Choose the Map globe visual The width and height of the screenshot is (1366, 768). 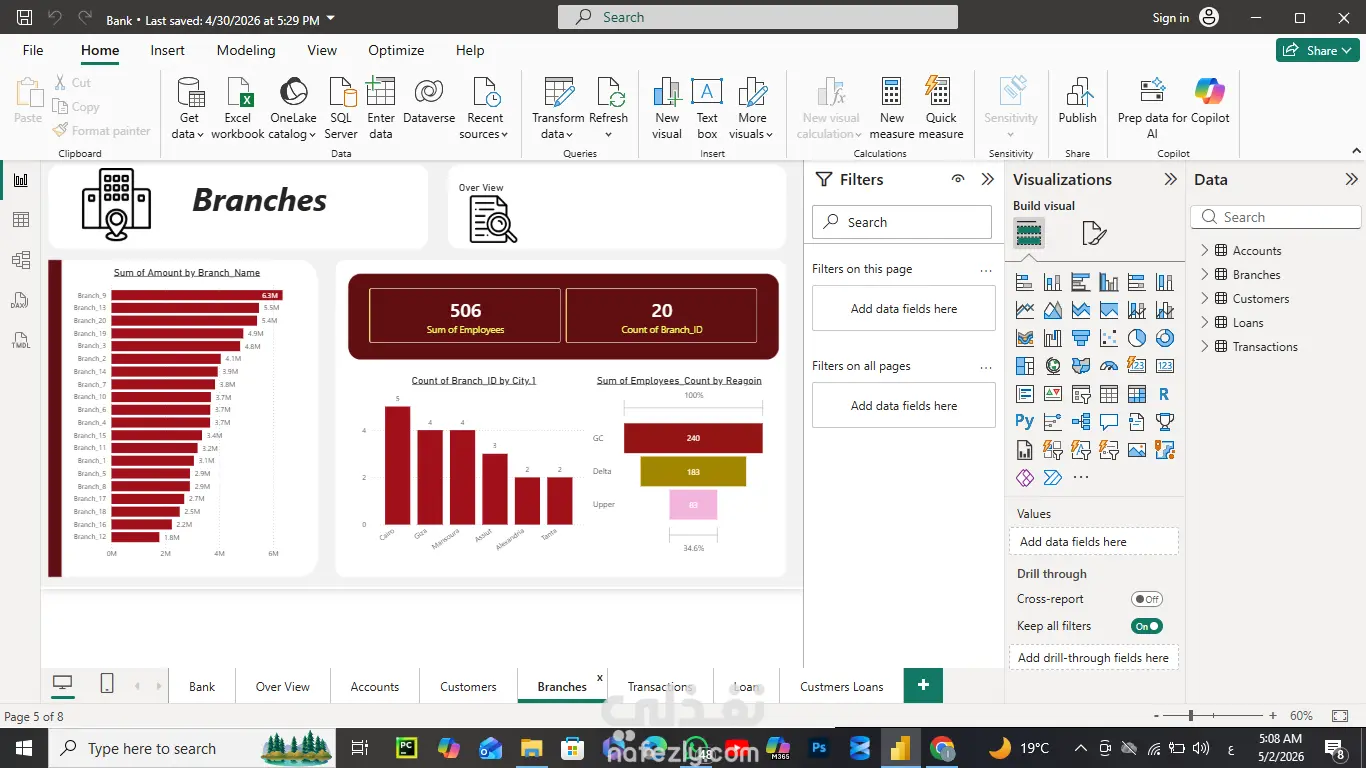pyautogui.click(x=1053, y=366)
